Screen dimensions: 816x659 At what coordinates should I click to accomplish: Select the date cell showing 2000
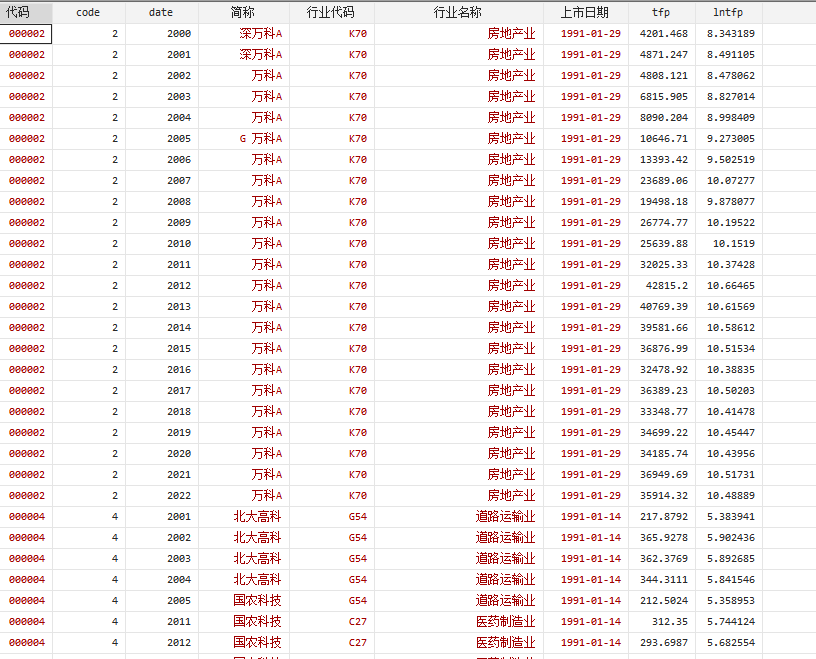[179, 34]
